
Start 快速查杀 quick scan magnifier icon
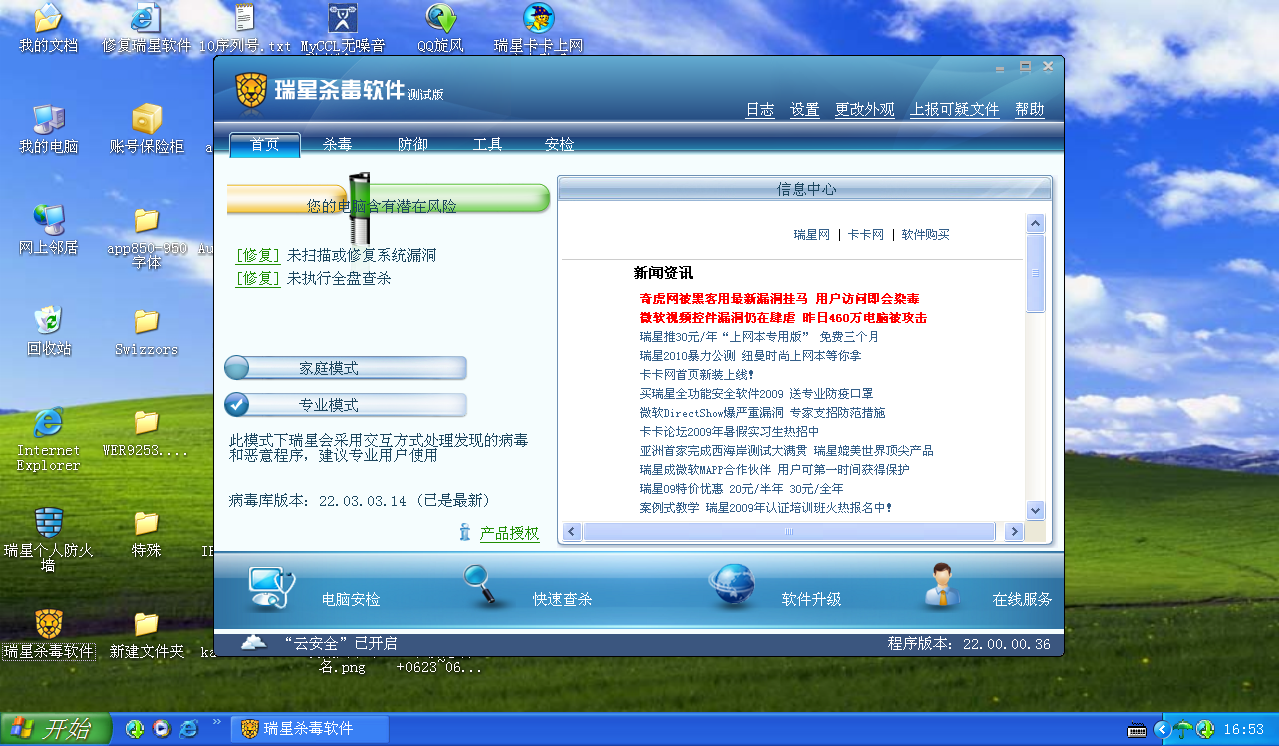(x=481, y=585)
